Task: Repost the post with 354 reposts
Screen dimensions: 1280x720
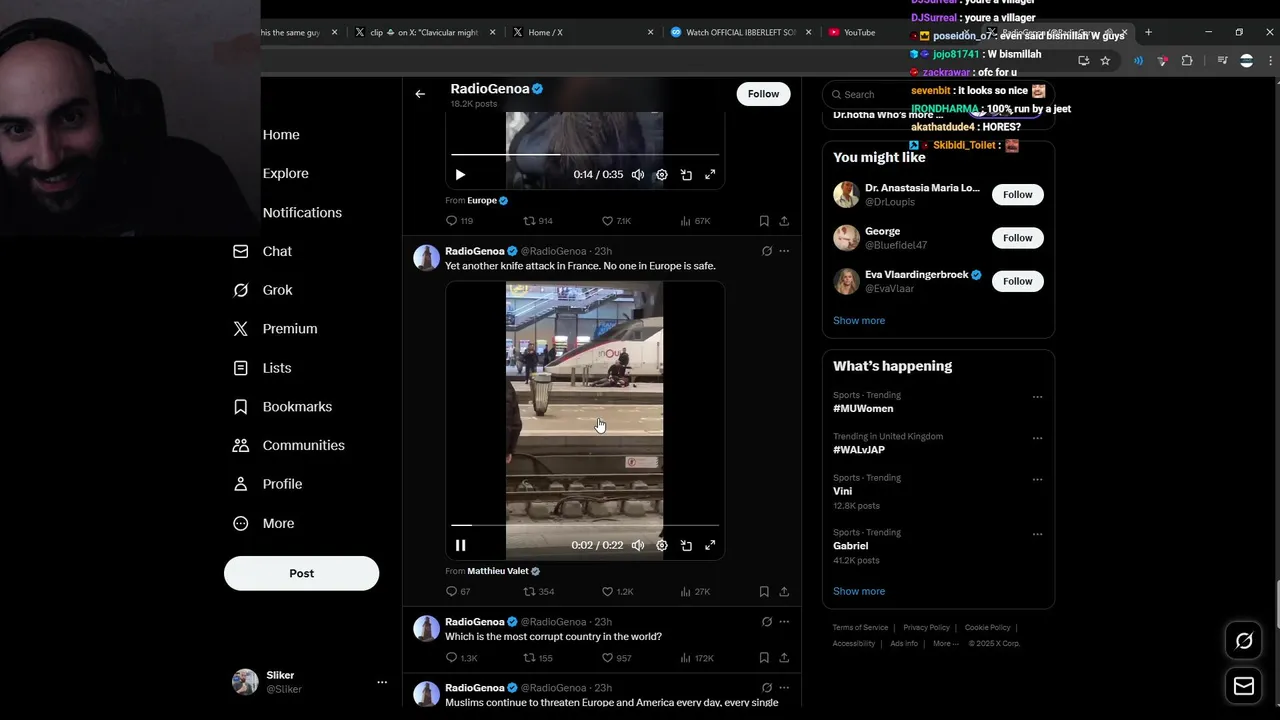Action: click(x=539, y=591)
